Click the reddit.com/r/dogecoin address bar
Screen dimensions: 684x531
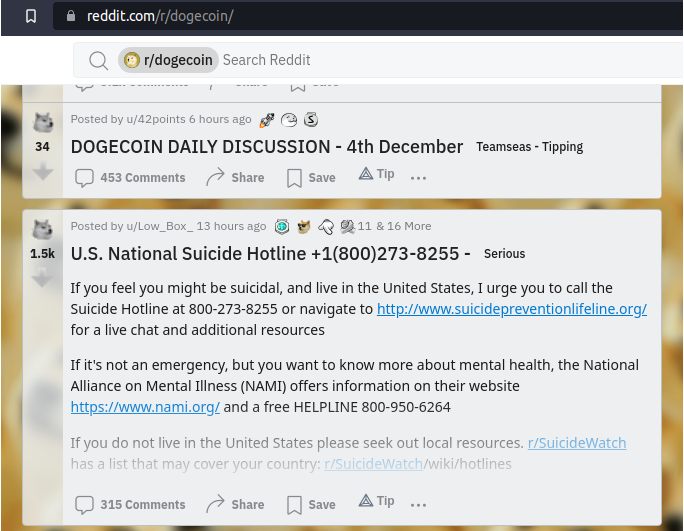[367, 16]
